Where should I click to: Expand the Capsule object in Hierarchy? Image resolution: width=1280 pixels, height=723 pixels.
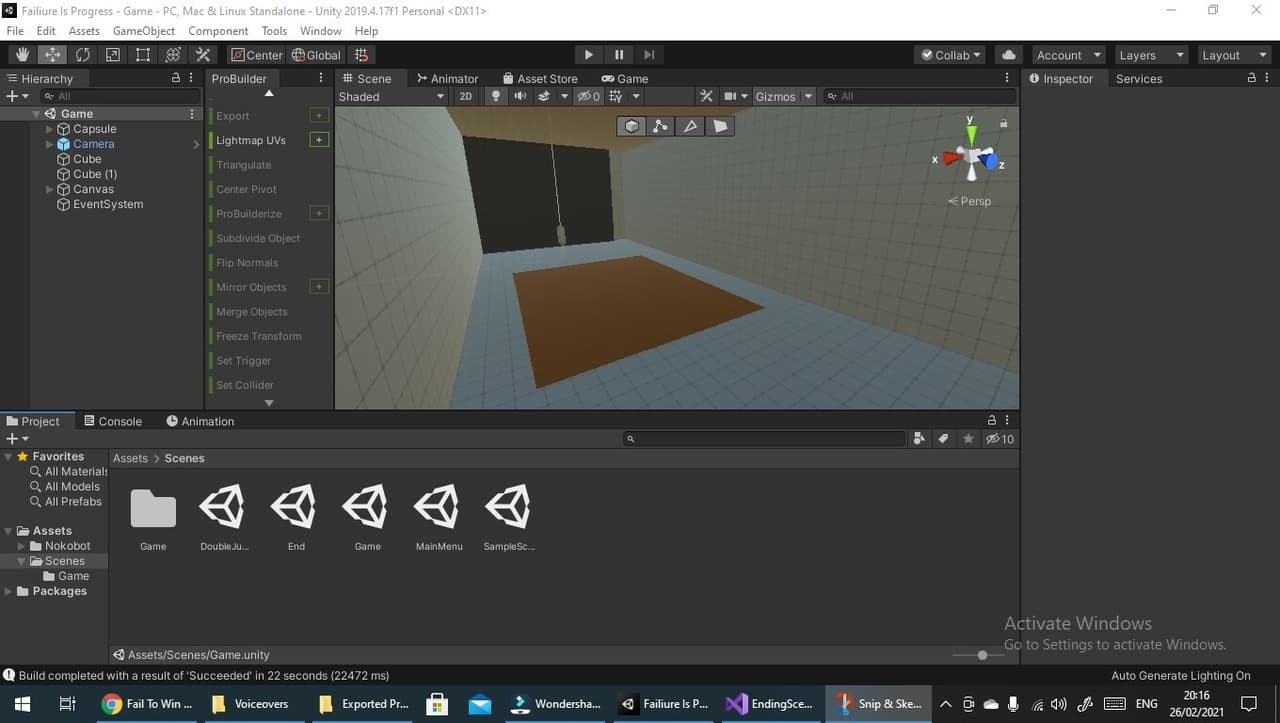point(50,129)
